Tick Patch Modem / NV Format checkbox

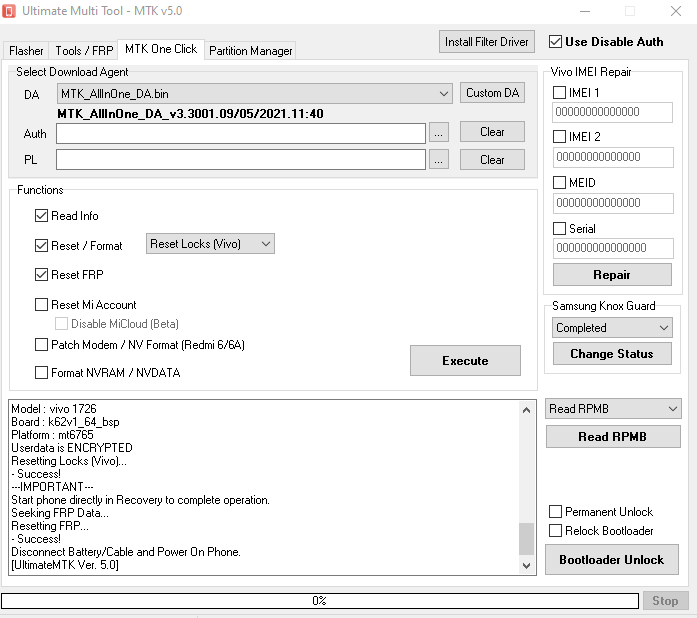(x=41, y=345)
